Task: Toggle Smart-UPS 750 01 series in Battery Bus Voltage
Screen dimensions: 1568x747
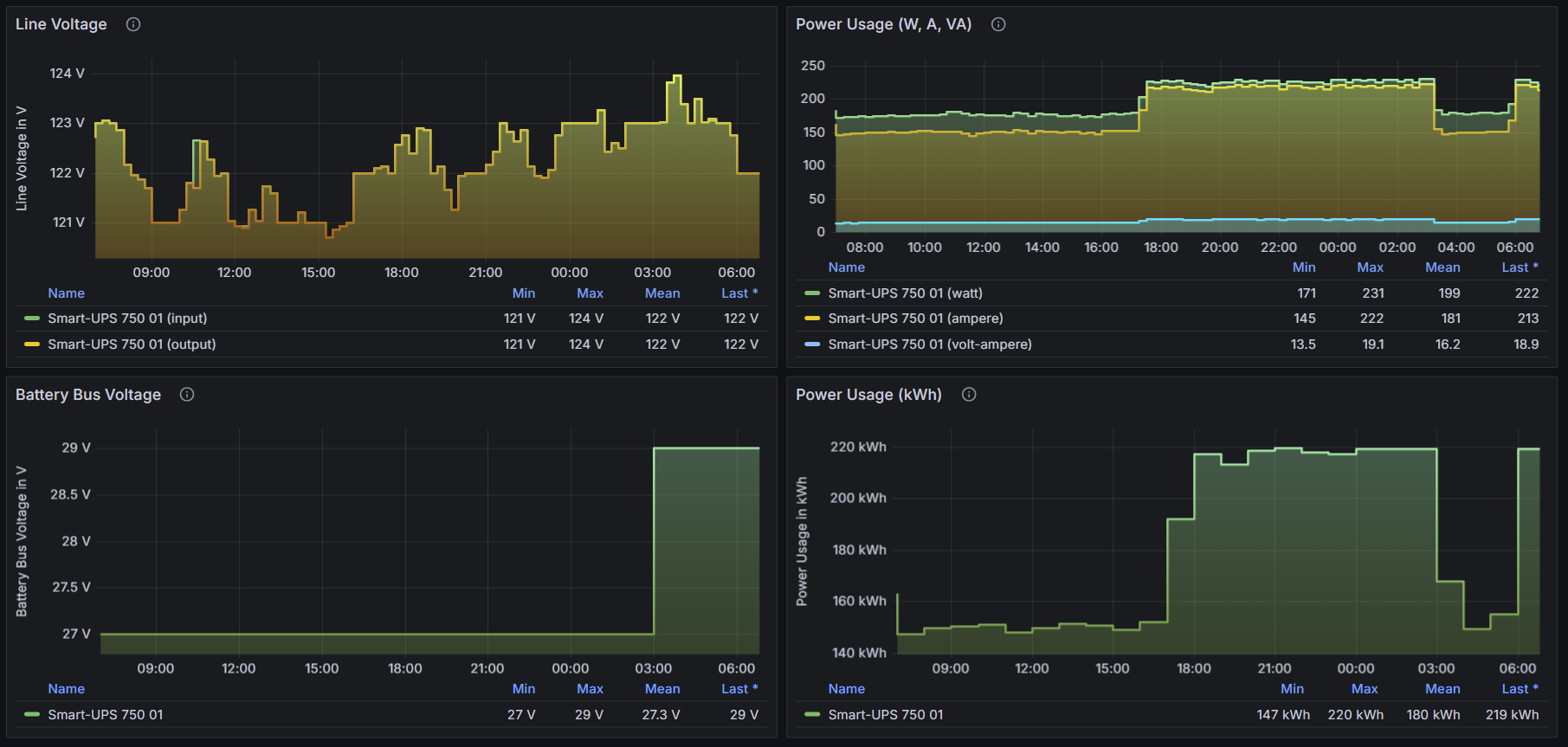Action: pyautogui.click(x=106, y=715)
